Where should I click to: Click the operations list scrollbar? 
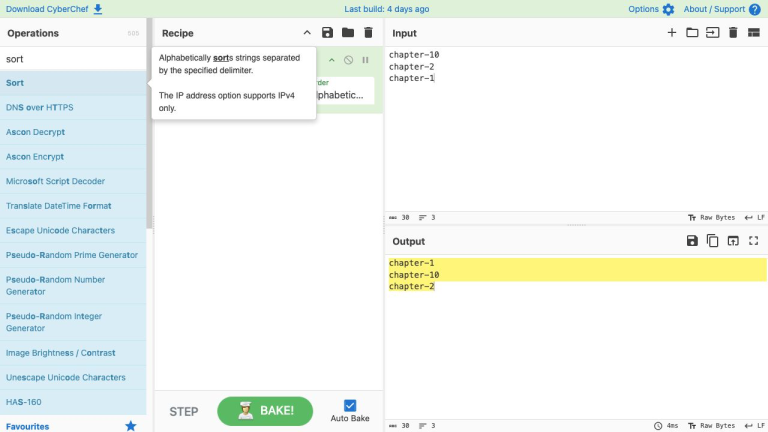[149, 122]
